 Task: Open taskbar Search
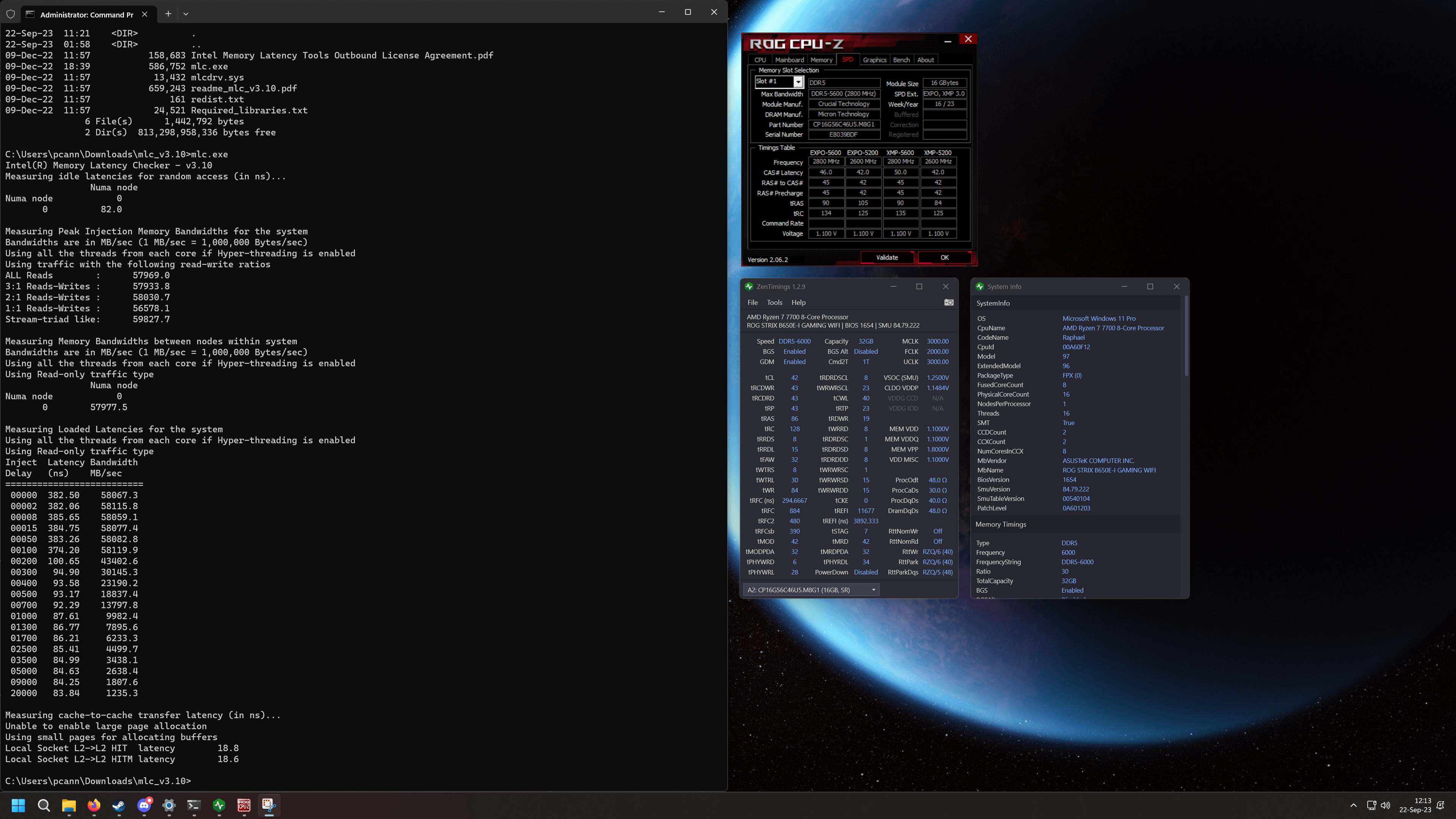pyautogui.click(x=44, y=805)
